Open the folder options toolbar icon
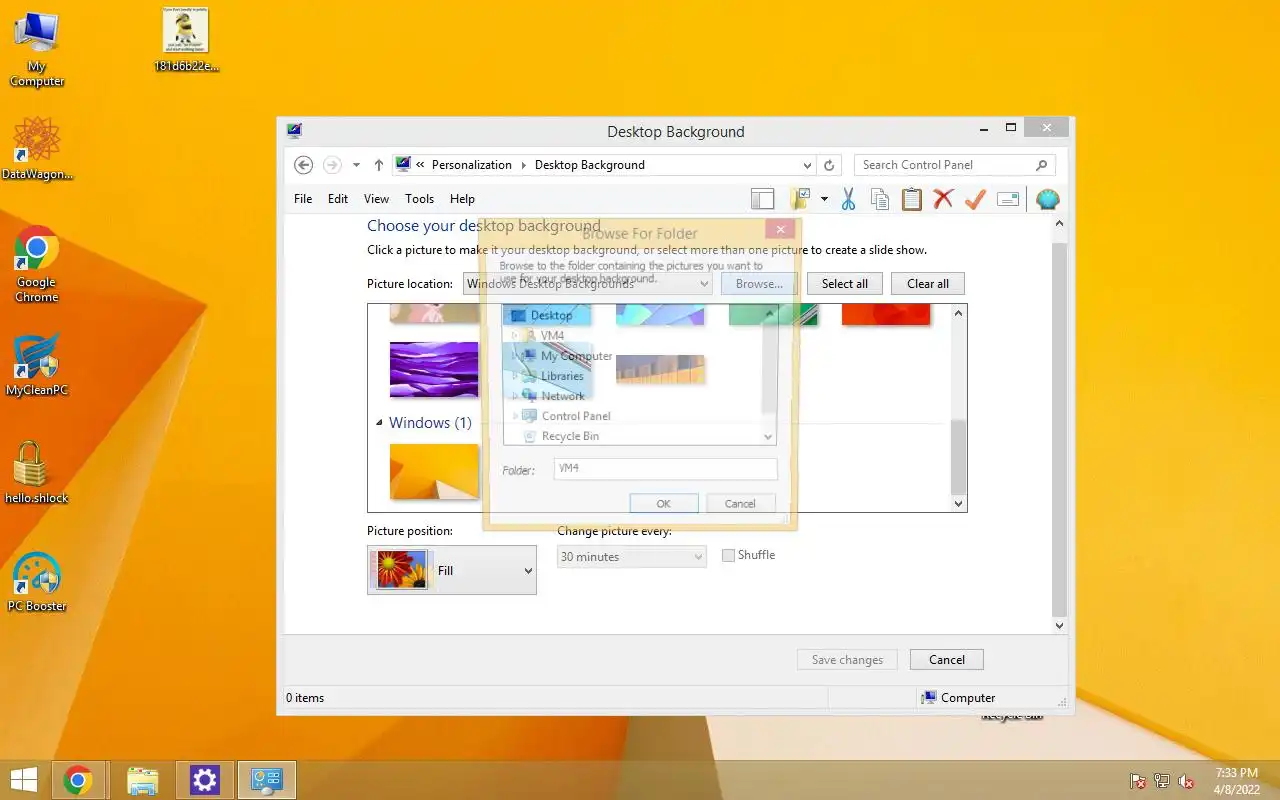 coord(801,199)
